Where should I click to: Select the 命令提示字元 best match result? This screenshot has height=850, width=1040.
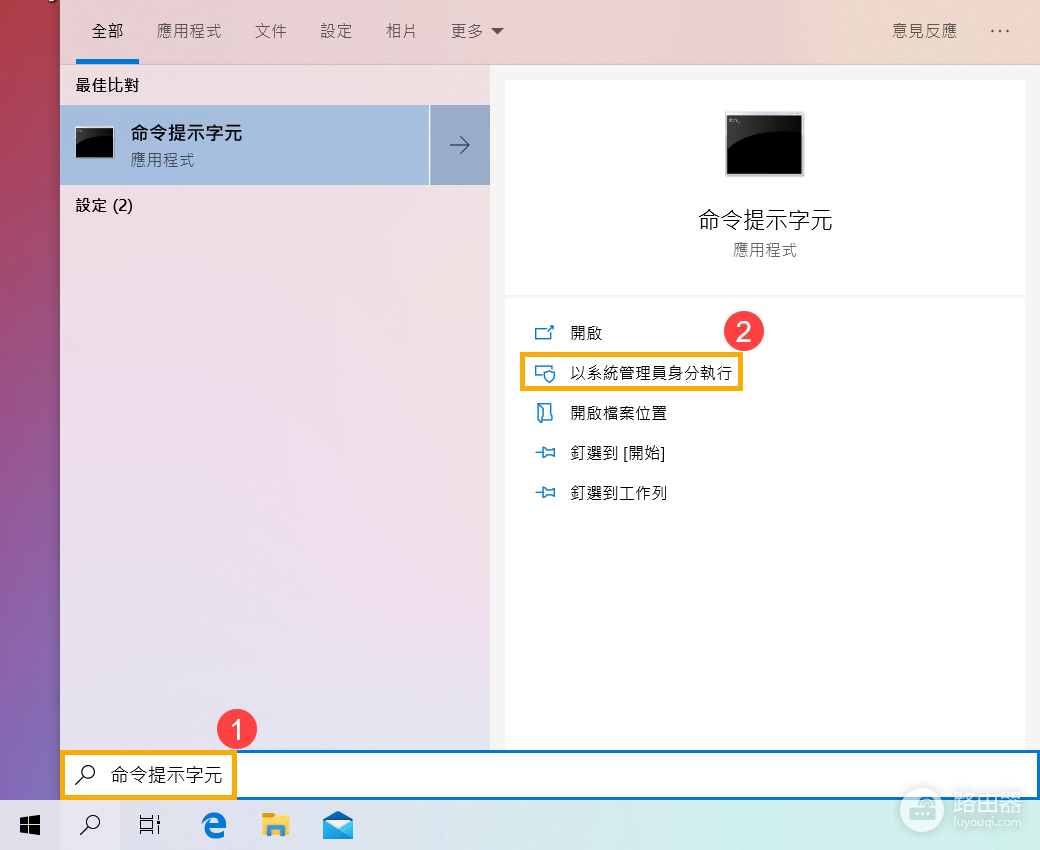245,145
